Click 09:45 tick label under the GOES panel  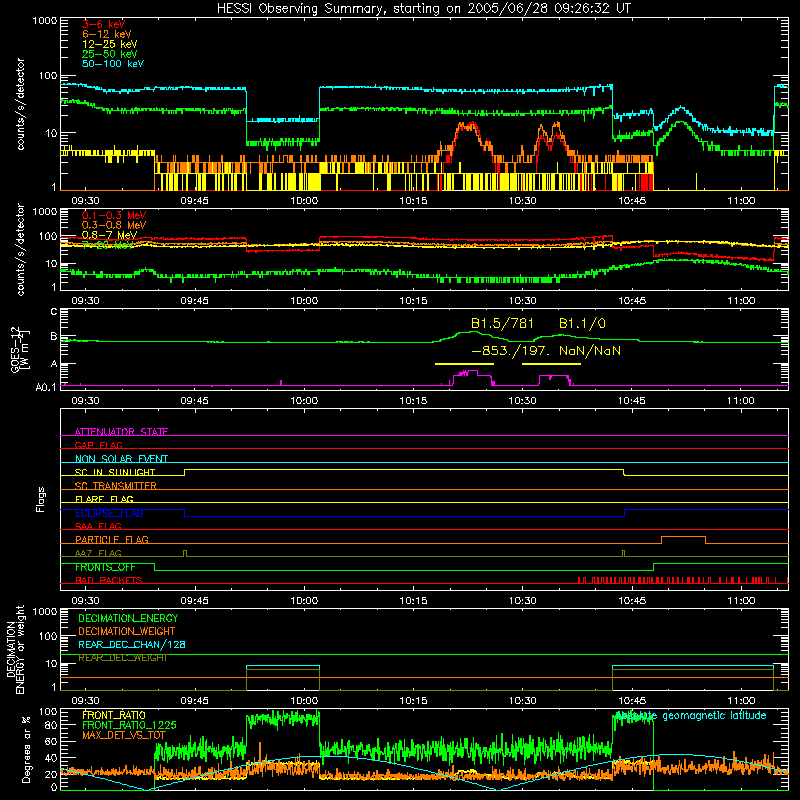(194, 401)
